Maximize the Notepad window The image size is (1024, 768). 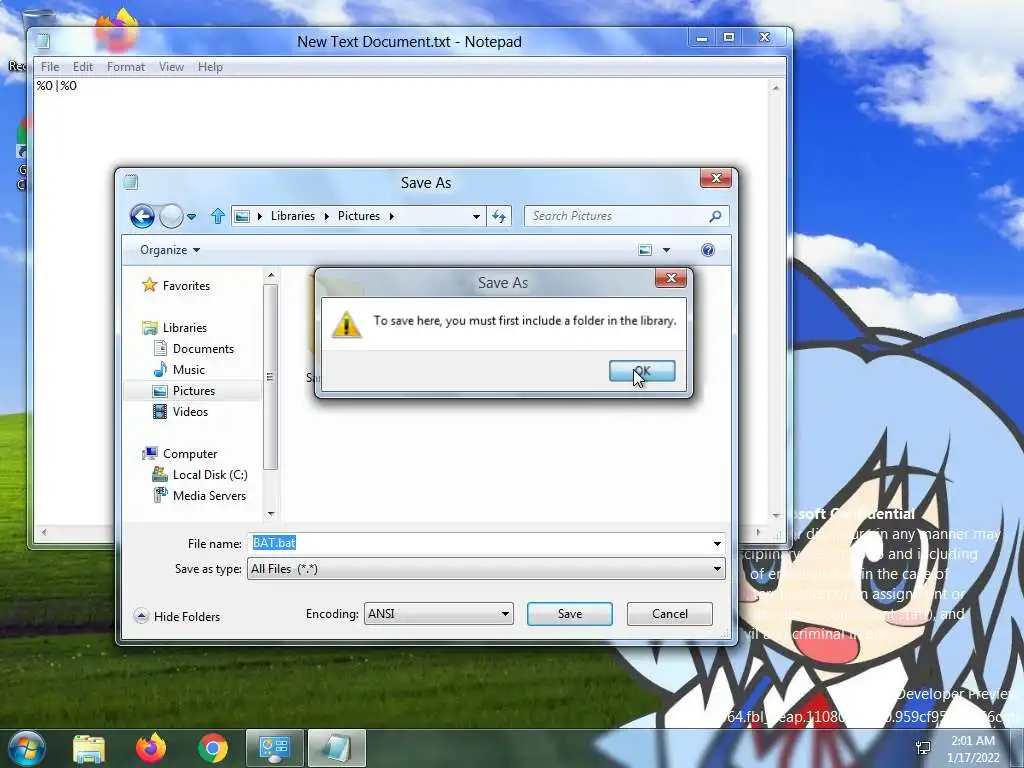(x=729, y=38)
